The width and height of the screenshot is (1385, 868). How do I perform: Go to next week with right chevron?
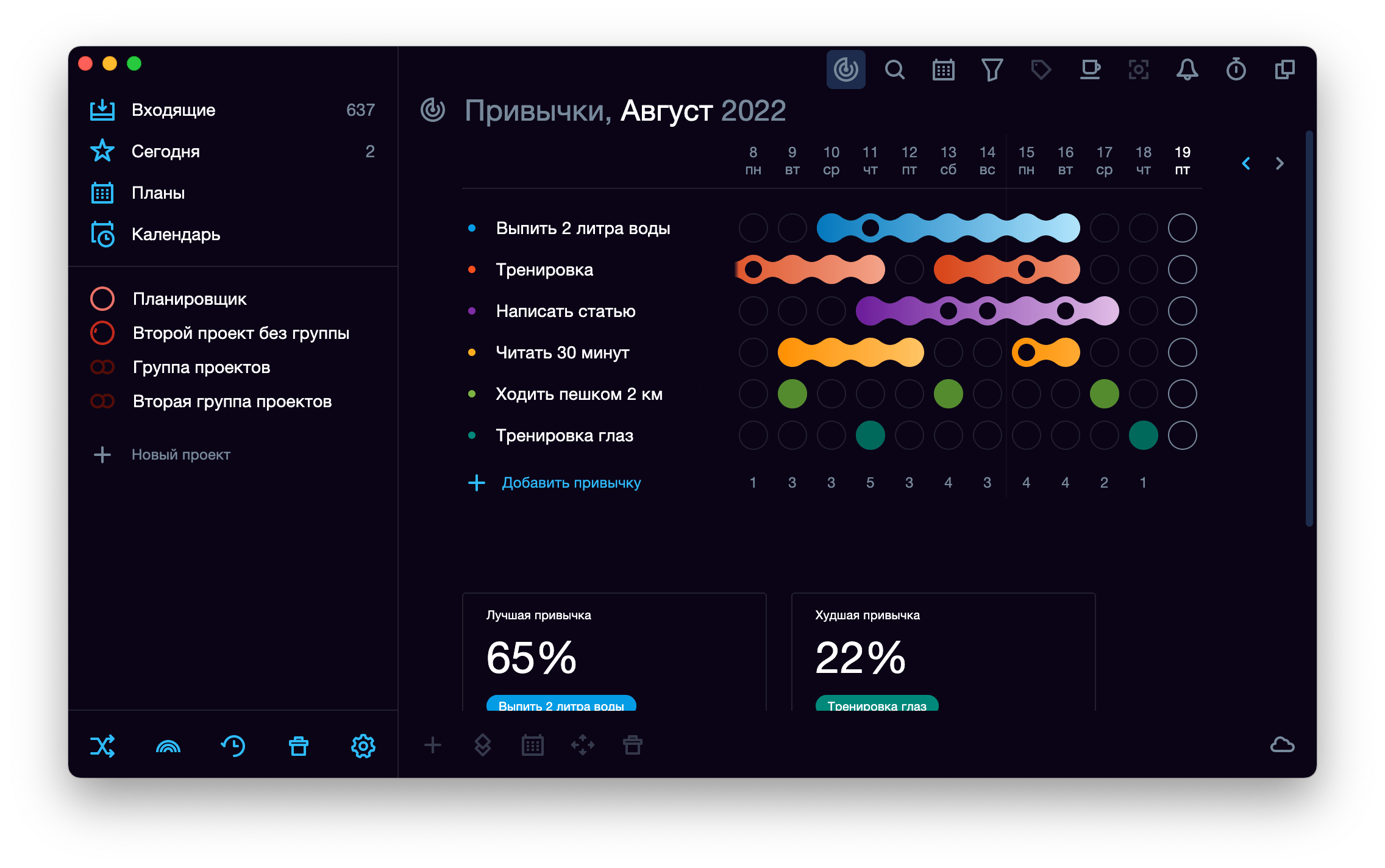(x=1280, y=163)
